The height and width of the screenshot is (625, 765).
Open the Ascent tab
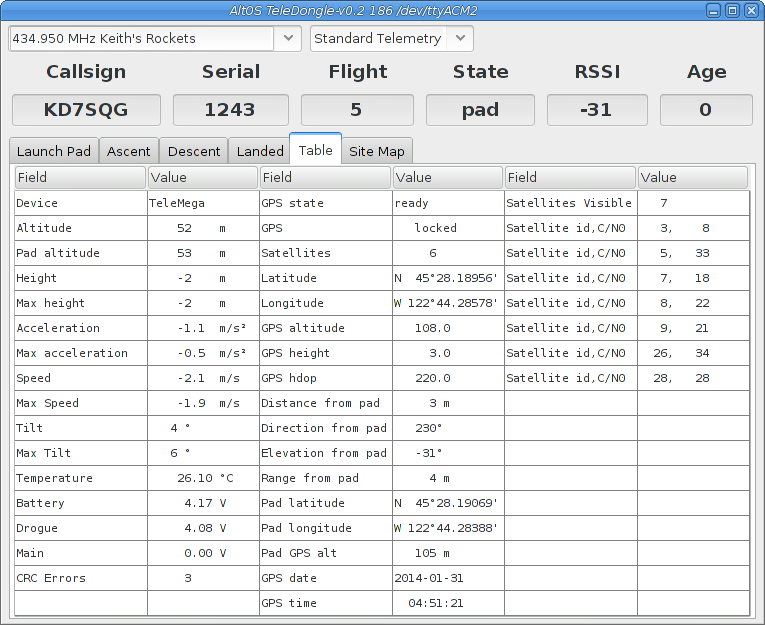tap(129, 151)
